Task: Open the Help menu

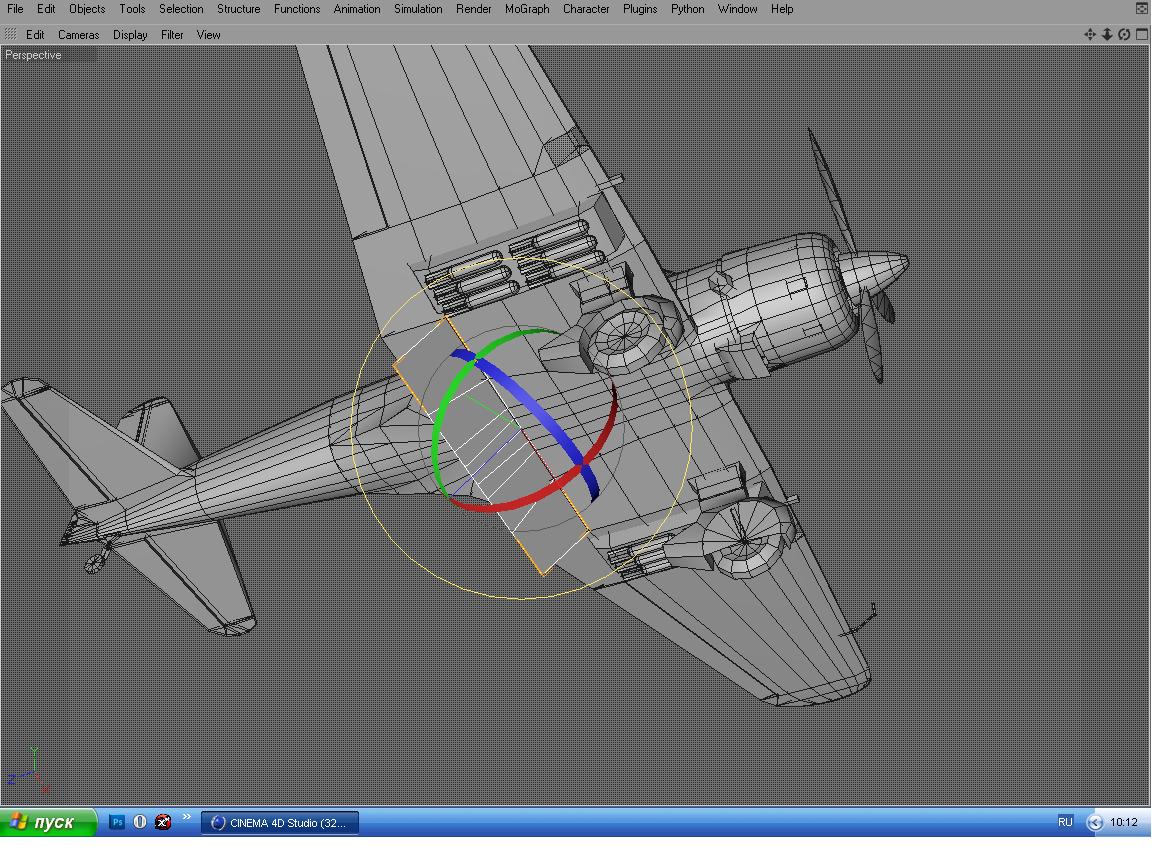Action: click(x=782, y=9)
